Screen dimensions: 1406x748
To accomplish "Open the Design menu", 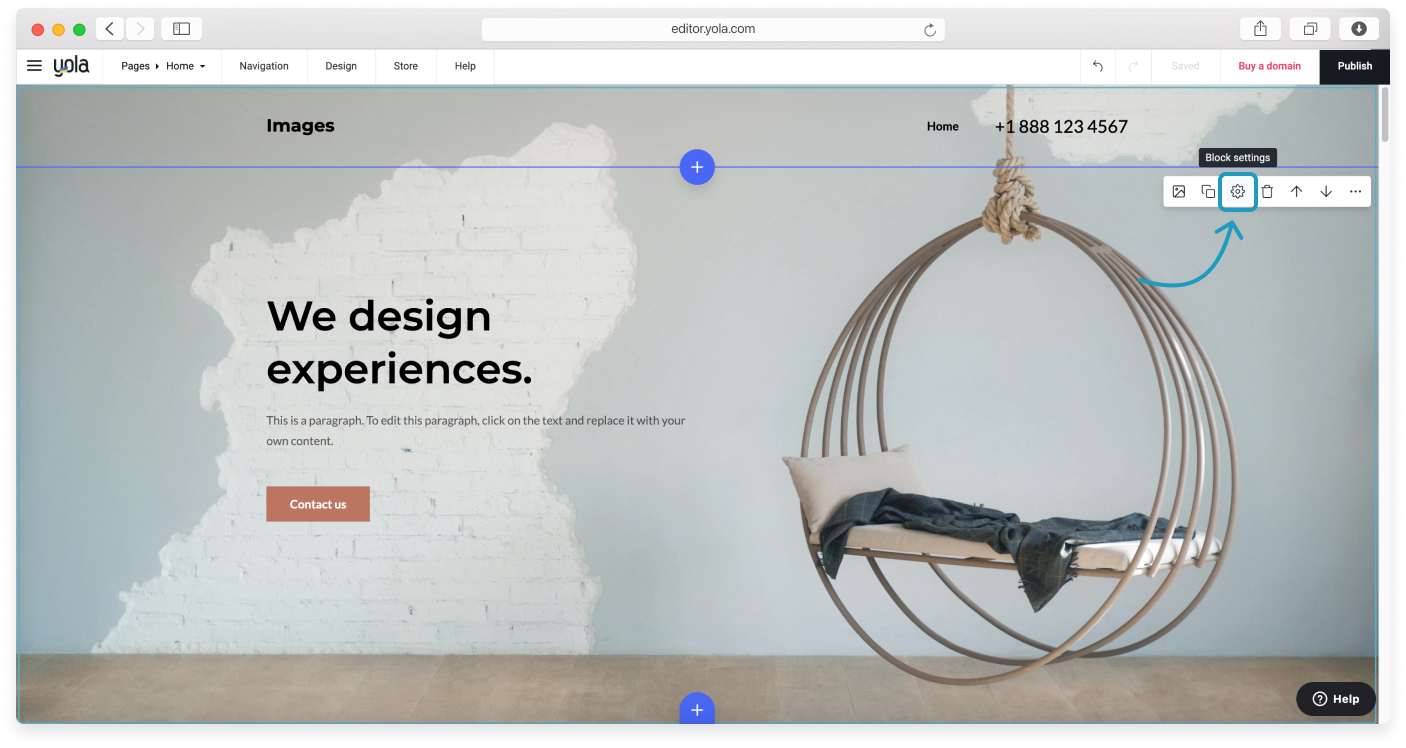I will click(341, 66).
